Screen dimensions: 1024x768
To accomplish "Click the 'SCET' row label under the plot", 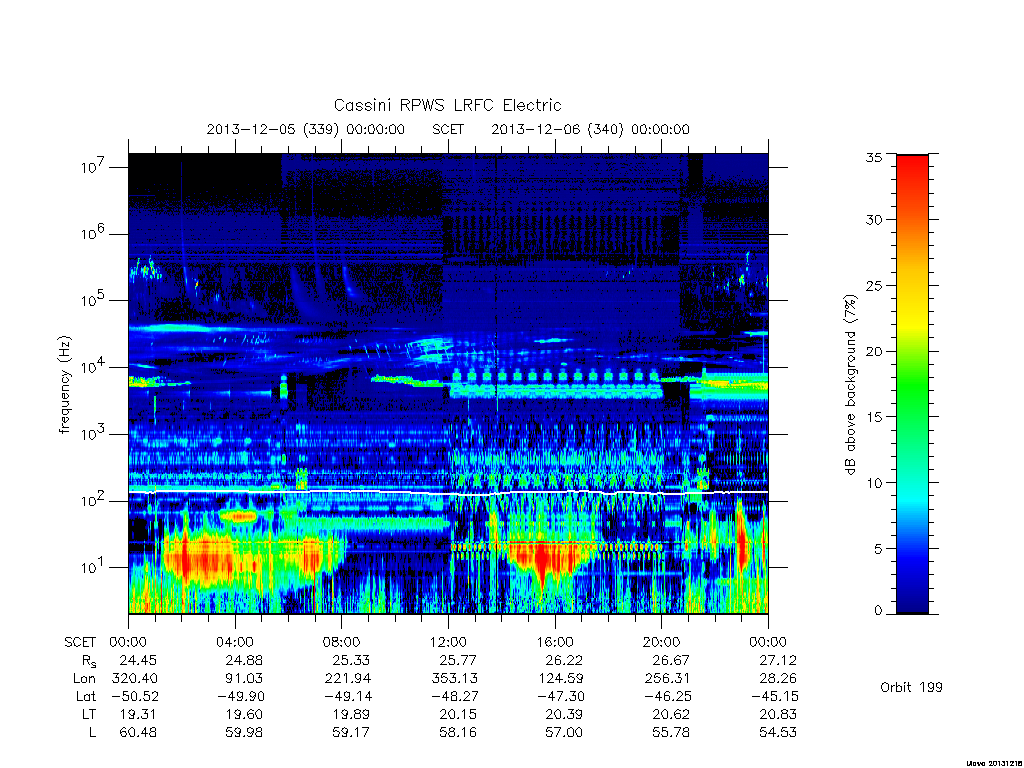I will pyautogui.click(x=80, y=642).
